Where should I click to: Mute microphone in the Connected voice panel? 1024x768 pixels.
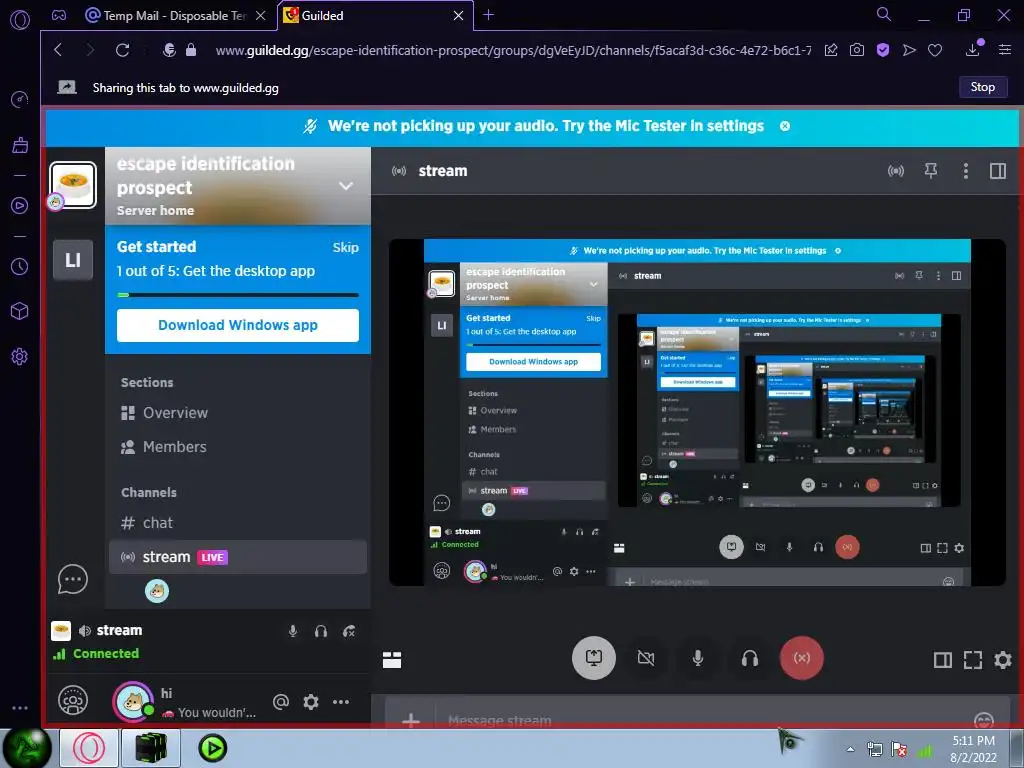[x=293, y=631]
